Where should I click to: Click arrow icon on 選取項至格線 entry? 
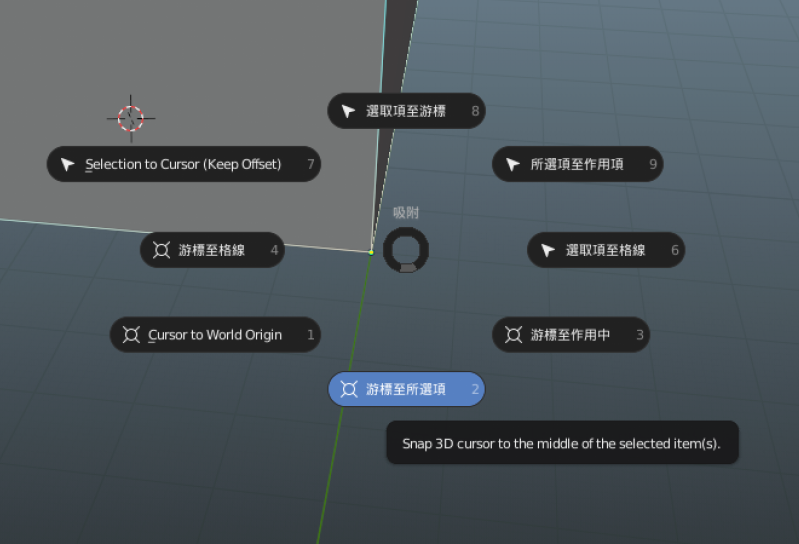coord(548,250)
